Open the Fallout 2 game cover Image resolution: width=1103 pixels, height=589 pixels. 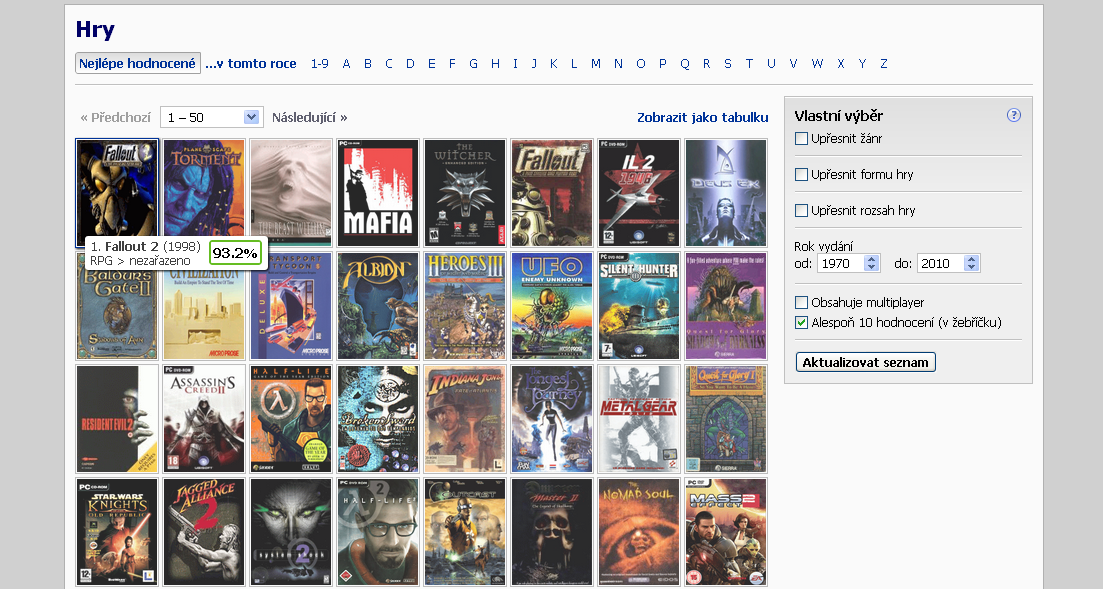[117, 193]
